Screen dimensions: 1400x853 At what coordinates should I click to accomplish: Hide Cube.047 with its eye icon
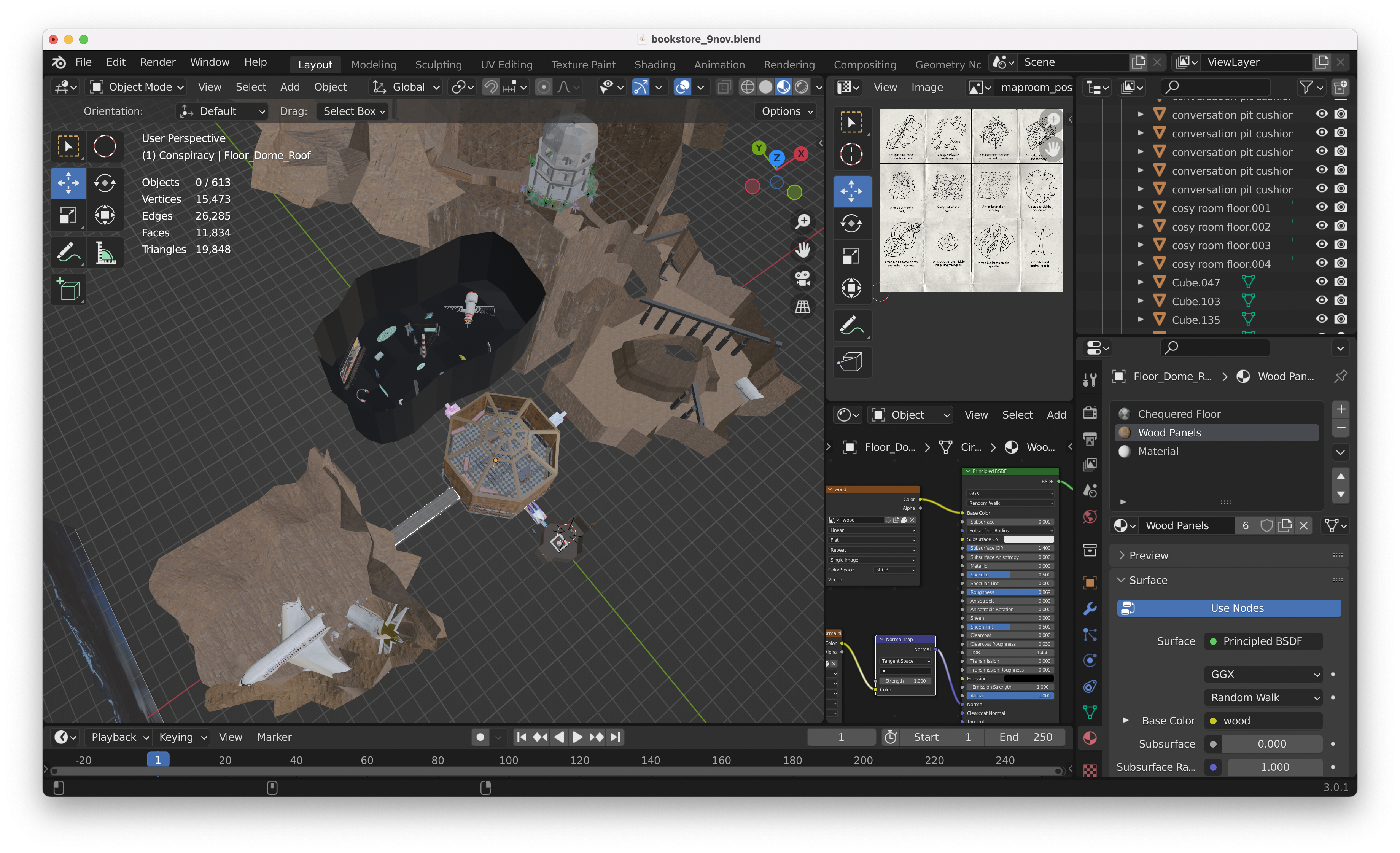[1322, 282]
